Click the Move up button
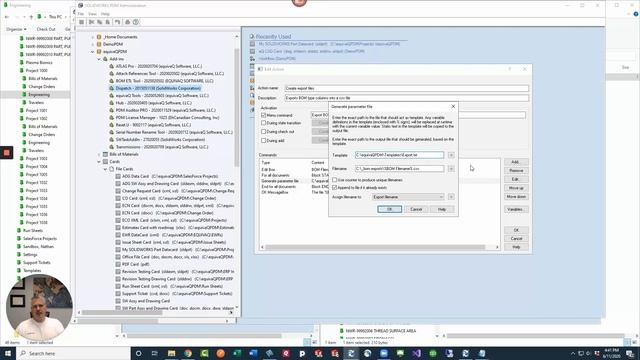 (516, 188)
